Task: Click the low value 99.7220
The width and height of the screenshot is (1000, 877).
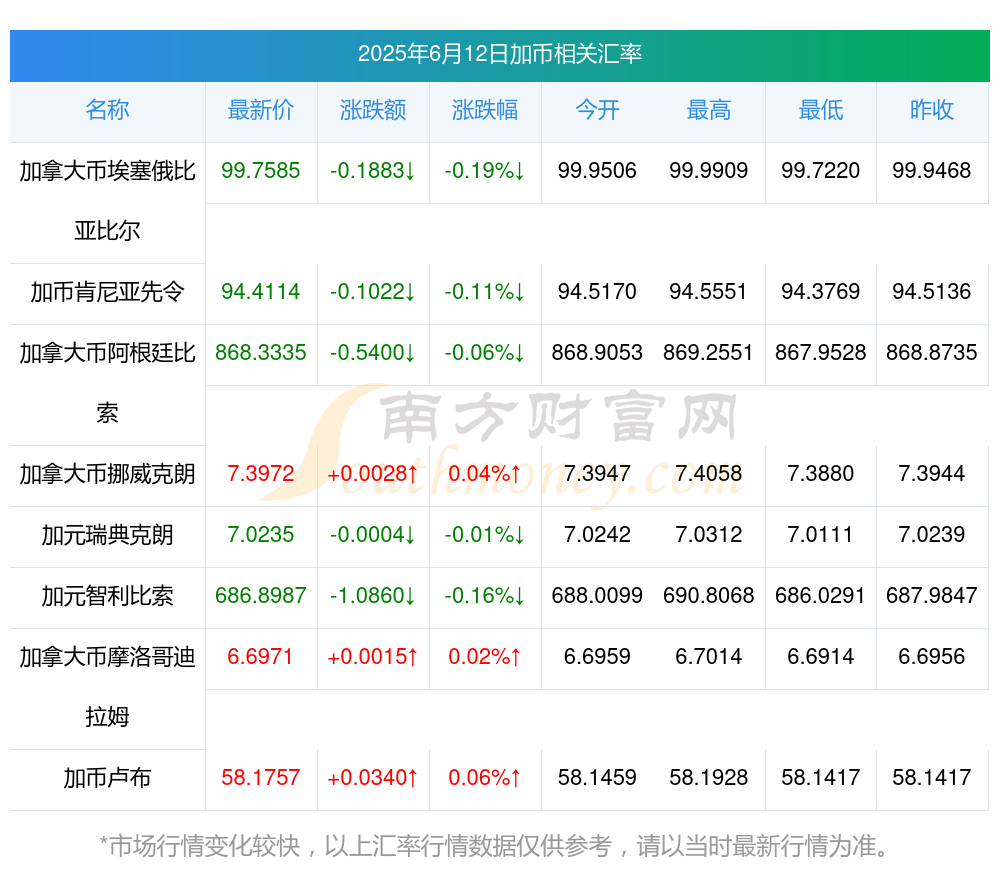Action: tap(821, 171)
